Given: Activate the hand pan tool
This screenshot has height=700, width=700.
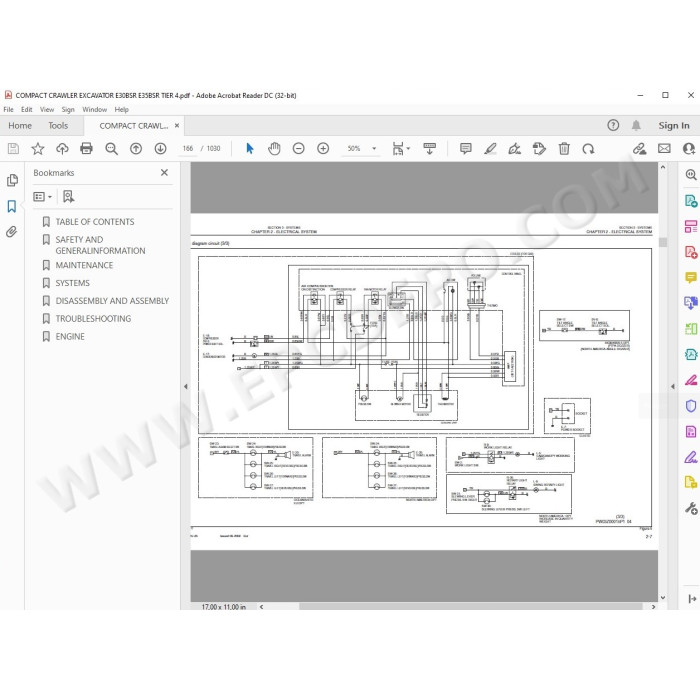Looking at the screenshot, I should 274,148.
